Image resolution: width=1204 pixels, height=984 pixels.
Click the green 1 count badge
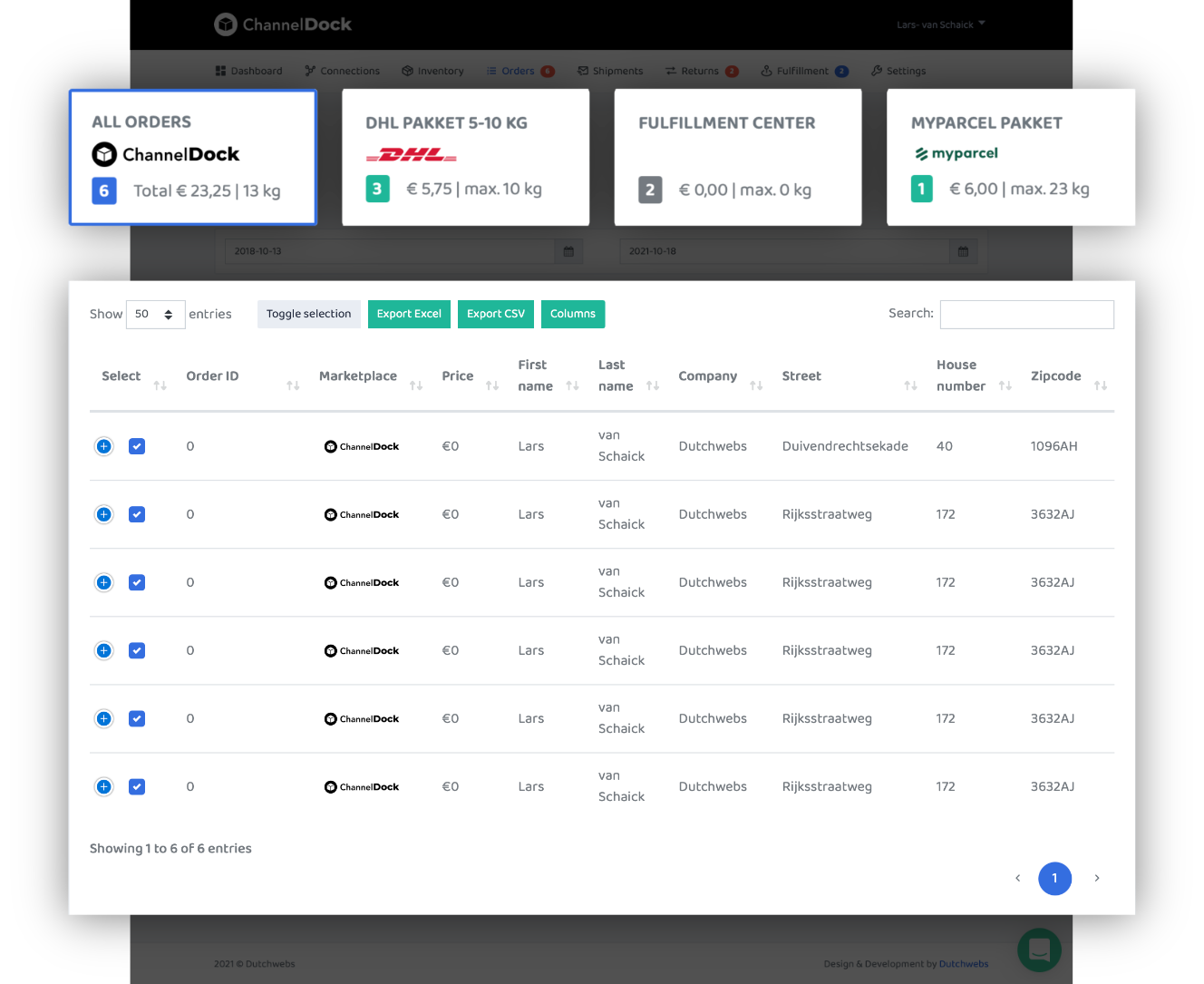click(x=922, y=189)
